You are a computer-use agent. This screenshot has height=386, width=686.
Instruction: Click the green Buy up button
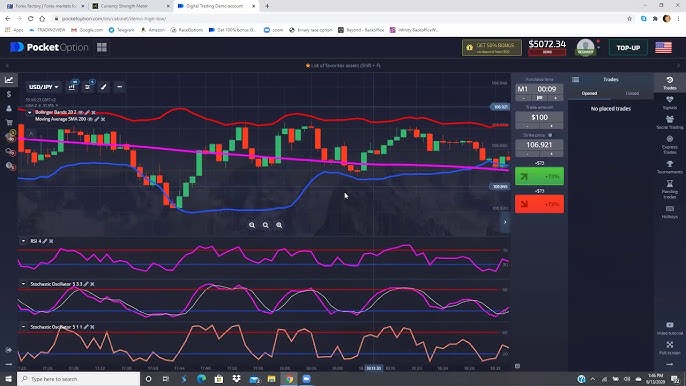539,176
